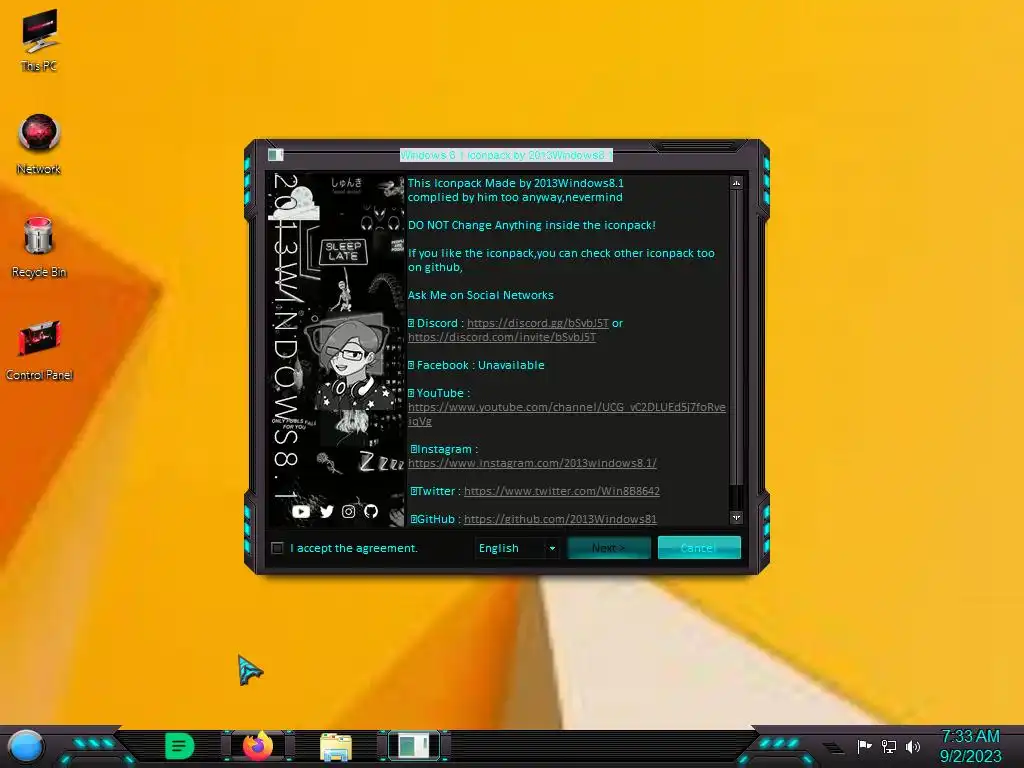This screenshot has height=768, width=1024.
Task: Check the 'I accept the agreement' box
Action: point(277,548)
